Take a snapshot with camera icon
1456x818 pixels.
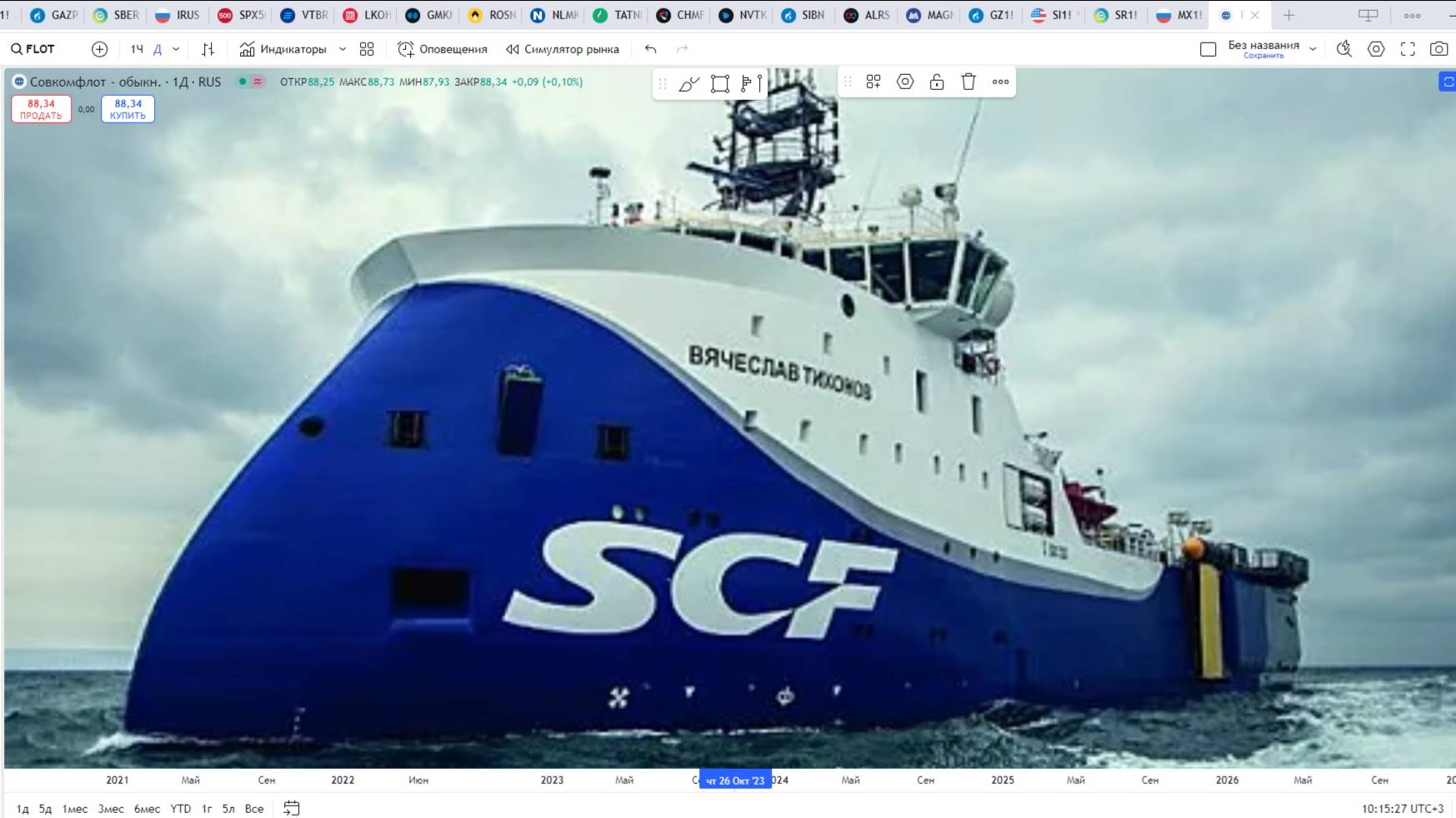(x=1438, y=49)
